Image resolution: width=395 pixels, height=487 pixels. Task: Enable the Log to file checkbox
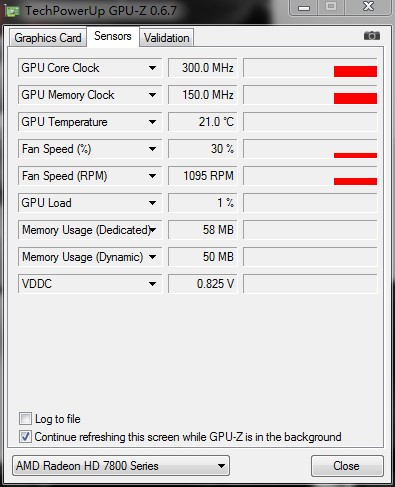coord(25,418)
